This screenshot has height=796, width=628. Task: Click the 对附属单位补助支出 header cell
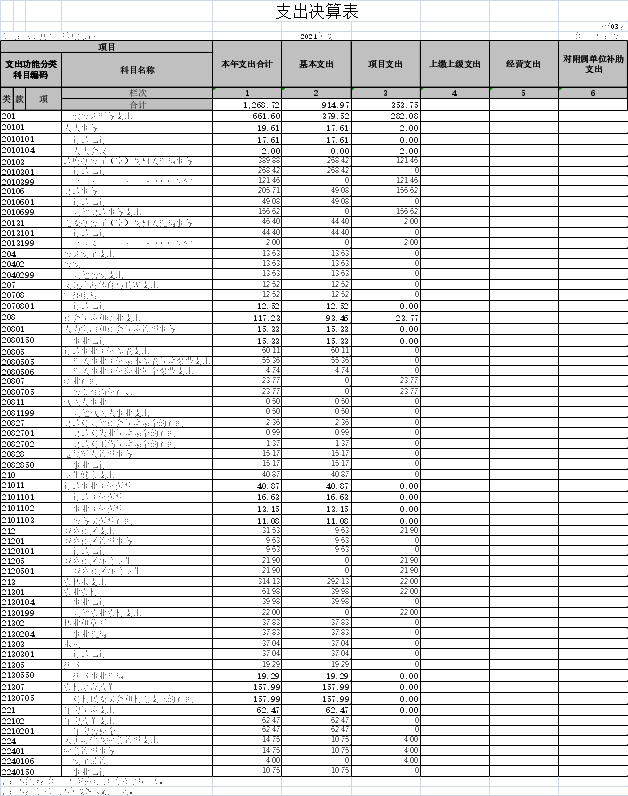coord(593,64)
